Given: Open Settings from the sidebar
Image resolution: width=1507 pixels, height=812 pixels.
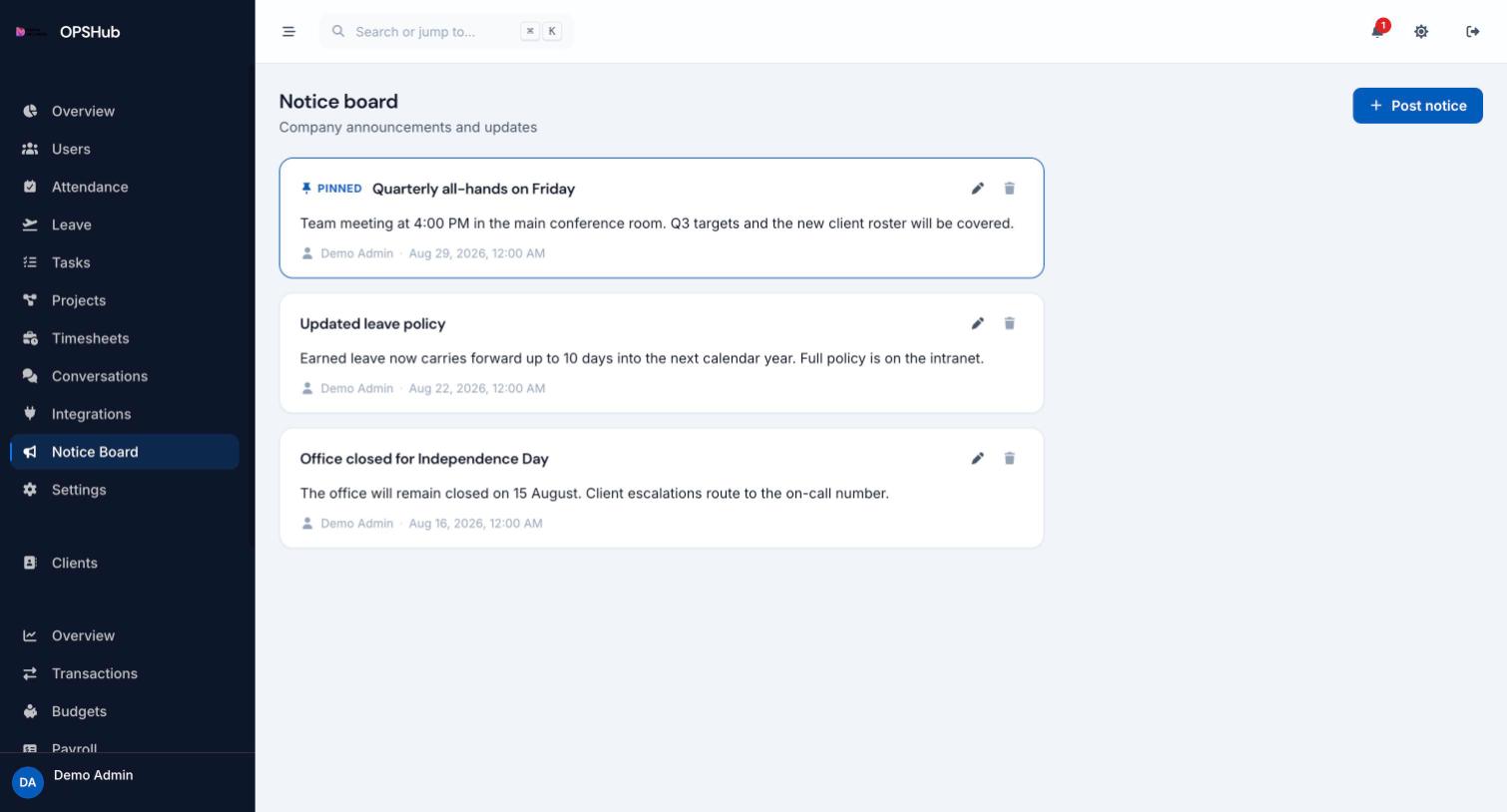Looking at the screenshot, I should [125, 490].
